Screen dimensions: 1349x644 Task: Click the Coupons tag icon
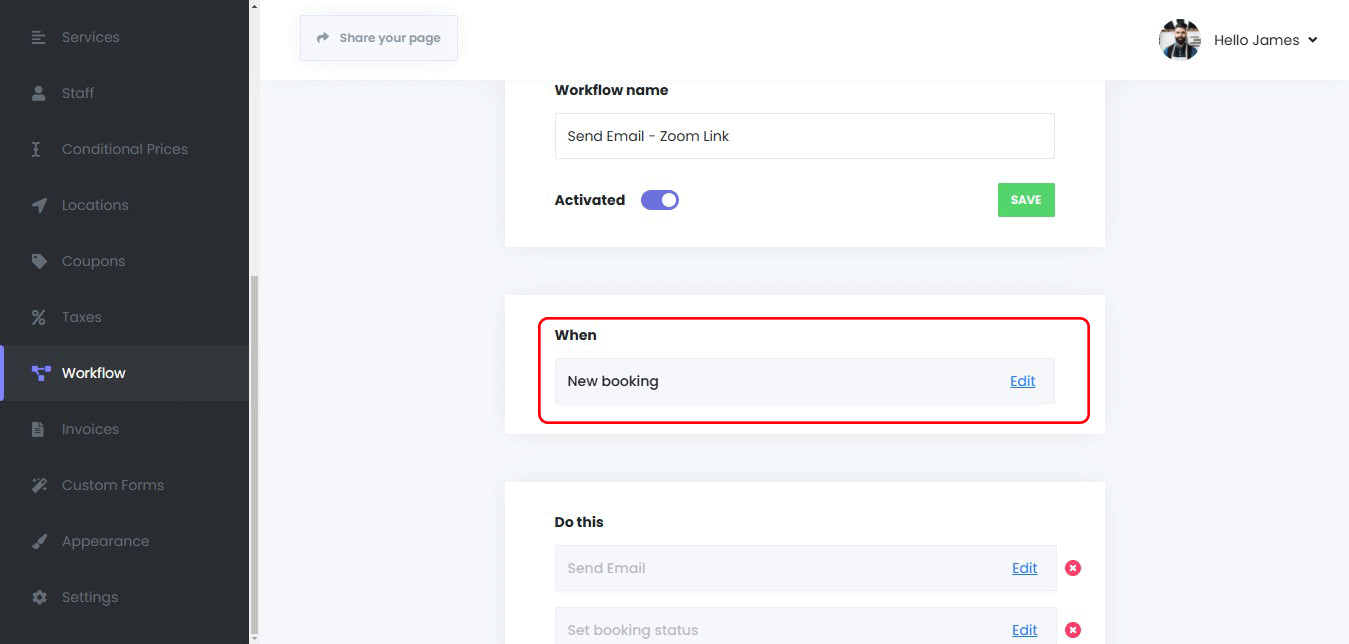[x=39, y=261]
